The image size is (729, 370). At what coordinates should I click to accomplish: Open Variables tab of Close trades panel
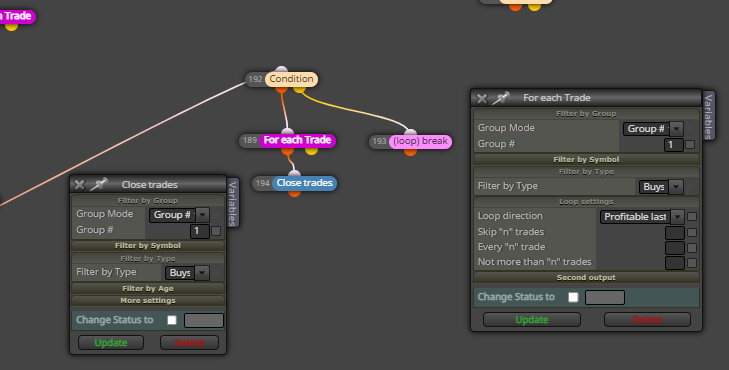233,203
